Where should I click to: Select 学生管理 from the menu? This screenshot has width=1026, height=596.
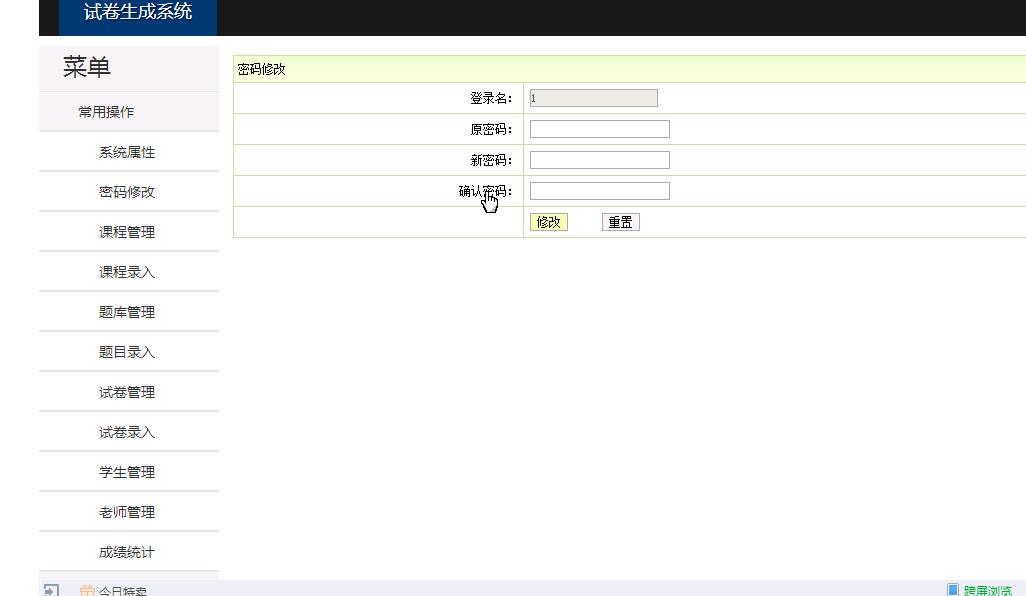pyautogui.click(x=127, y=472)
